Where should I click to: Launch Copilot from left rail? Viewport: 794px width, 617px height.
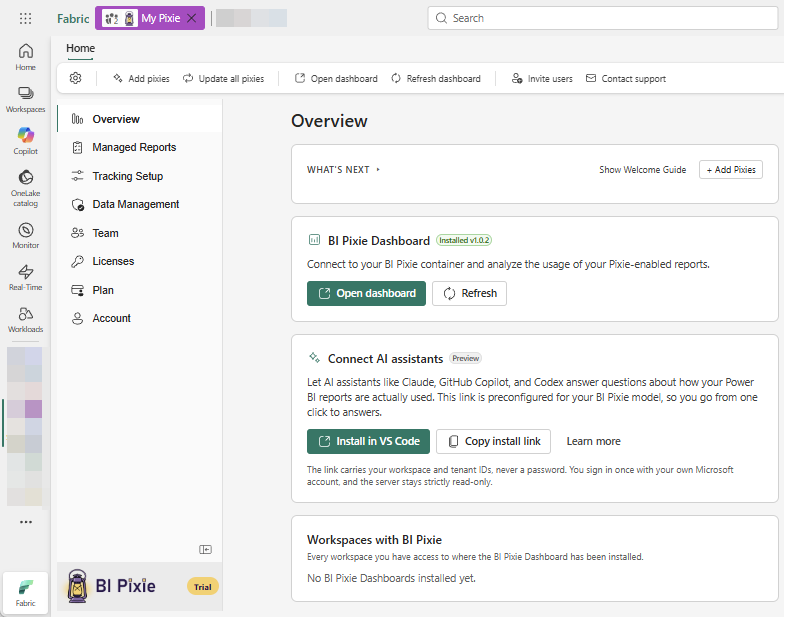click(25, 141)
